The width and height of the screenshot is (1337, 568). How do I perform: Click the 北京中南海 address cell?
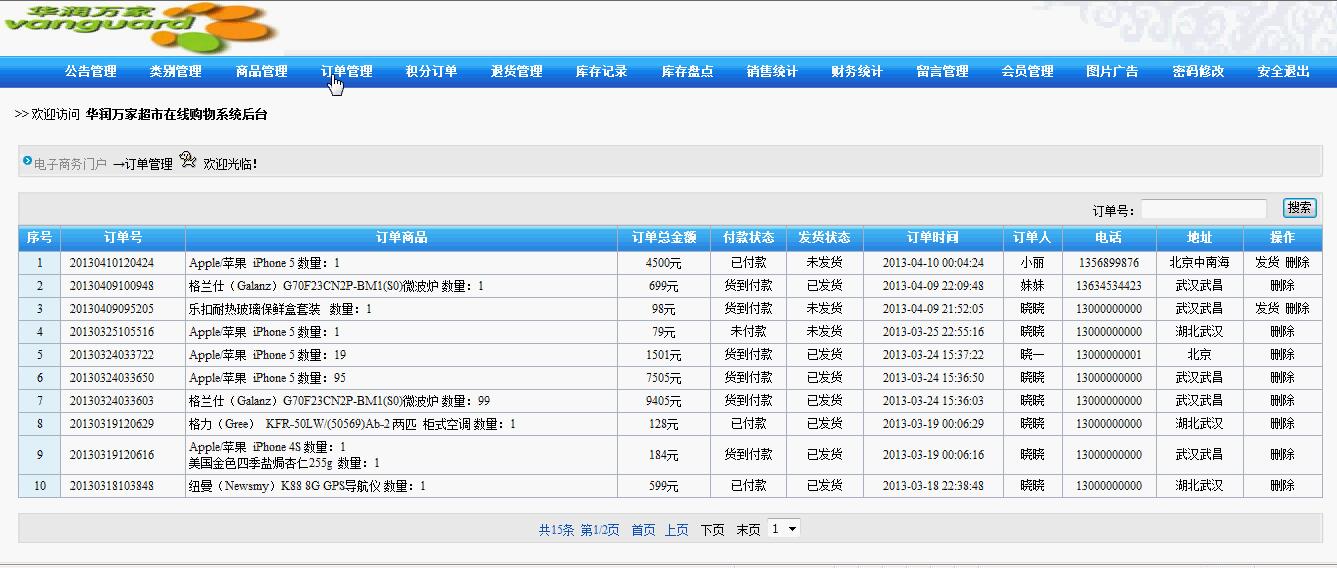coord(1199,263)
